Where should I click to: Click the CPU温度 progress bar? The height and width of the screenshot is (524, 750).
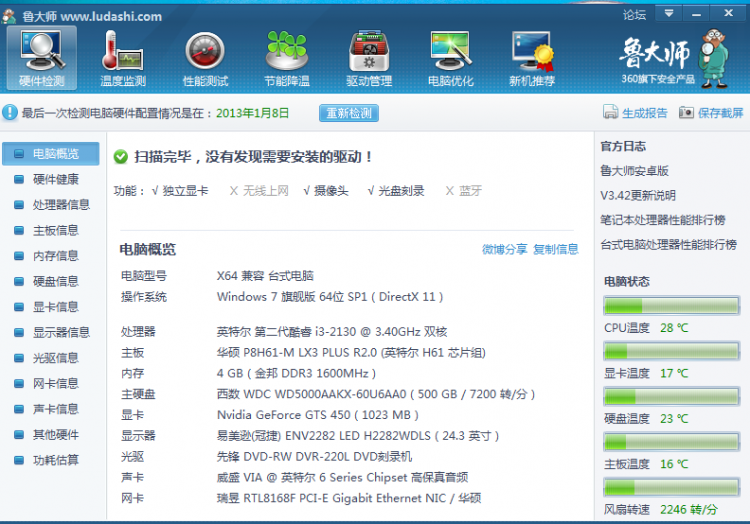[672, 306]
